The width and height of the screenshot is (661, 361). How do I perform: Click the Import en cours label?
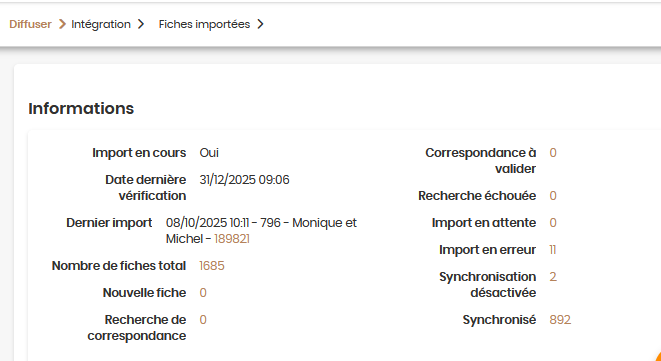[139, 153]
